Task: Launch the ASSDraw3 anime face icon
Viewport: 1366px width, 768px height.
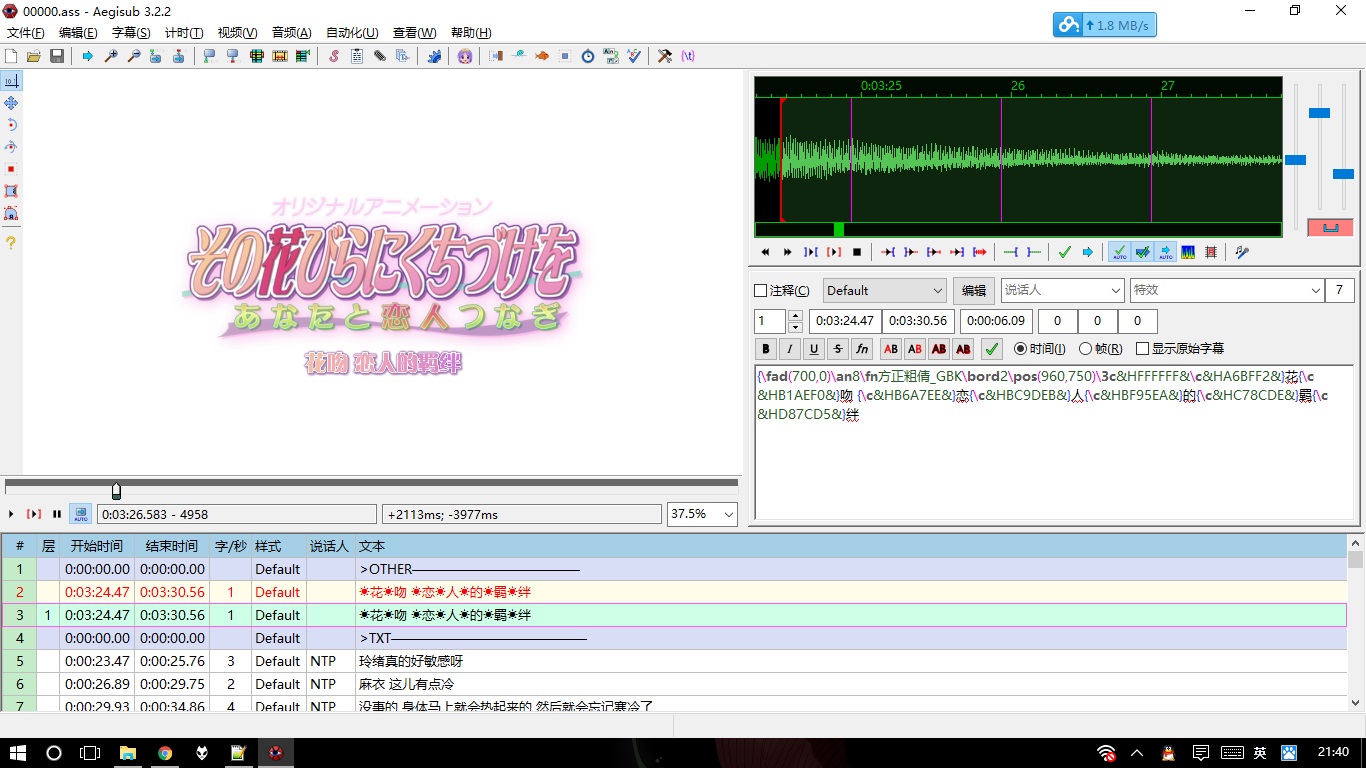Action: click(465, 56)
